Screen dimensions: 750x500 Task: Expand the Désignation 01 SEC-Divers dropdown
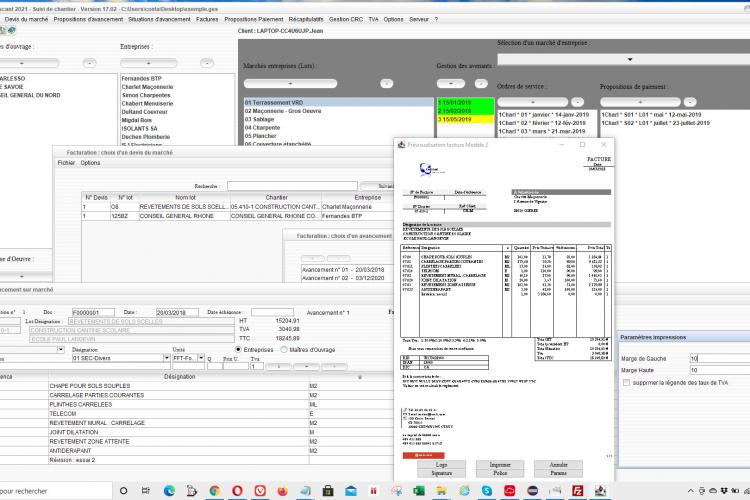(166, 358)
